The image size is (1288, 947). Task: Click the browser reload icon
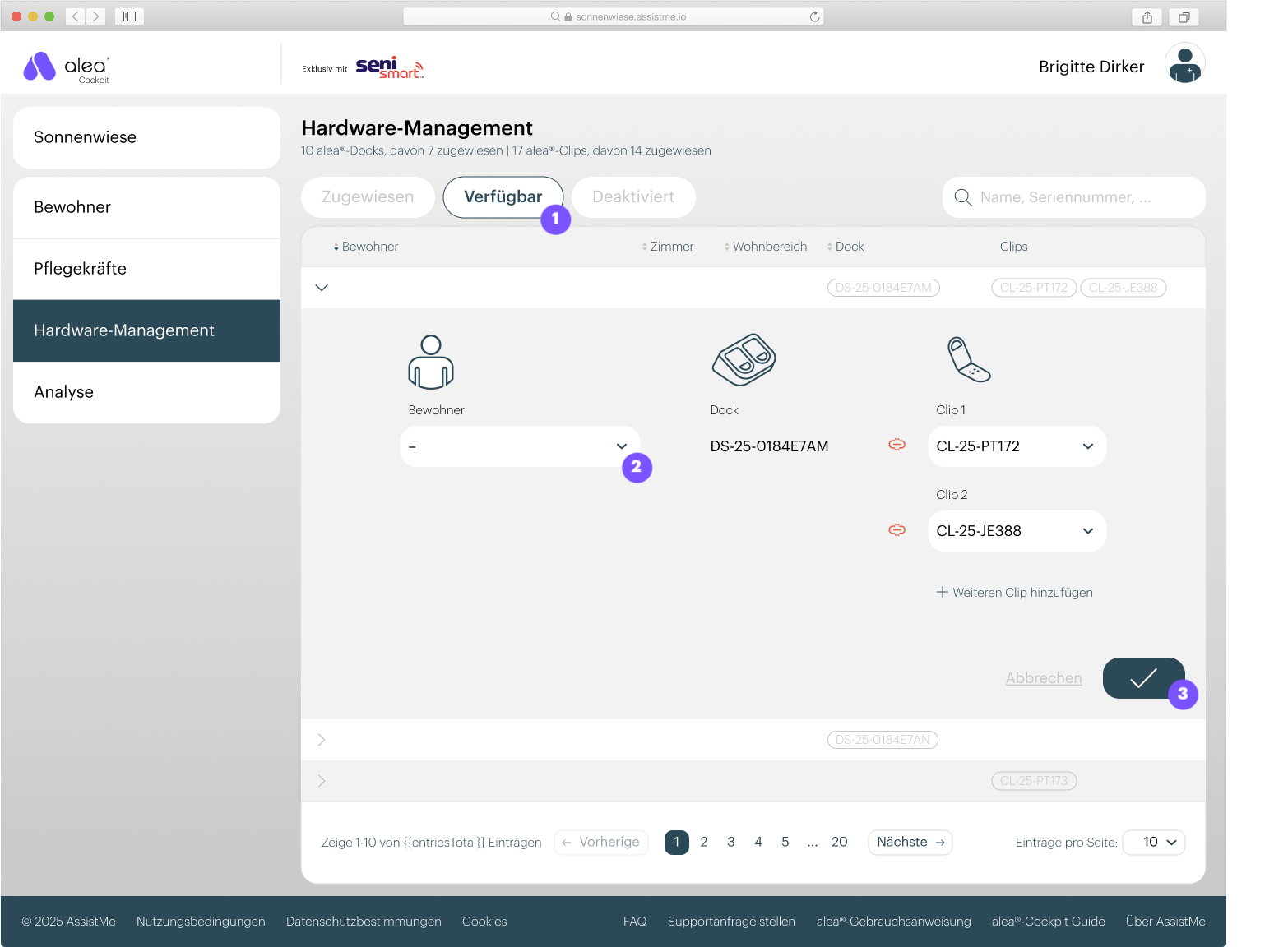point(814,16)
